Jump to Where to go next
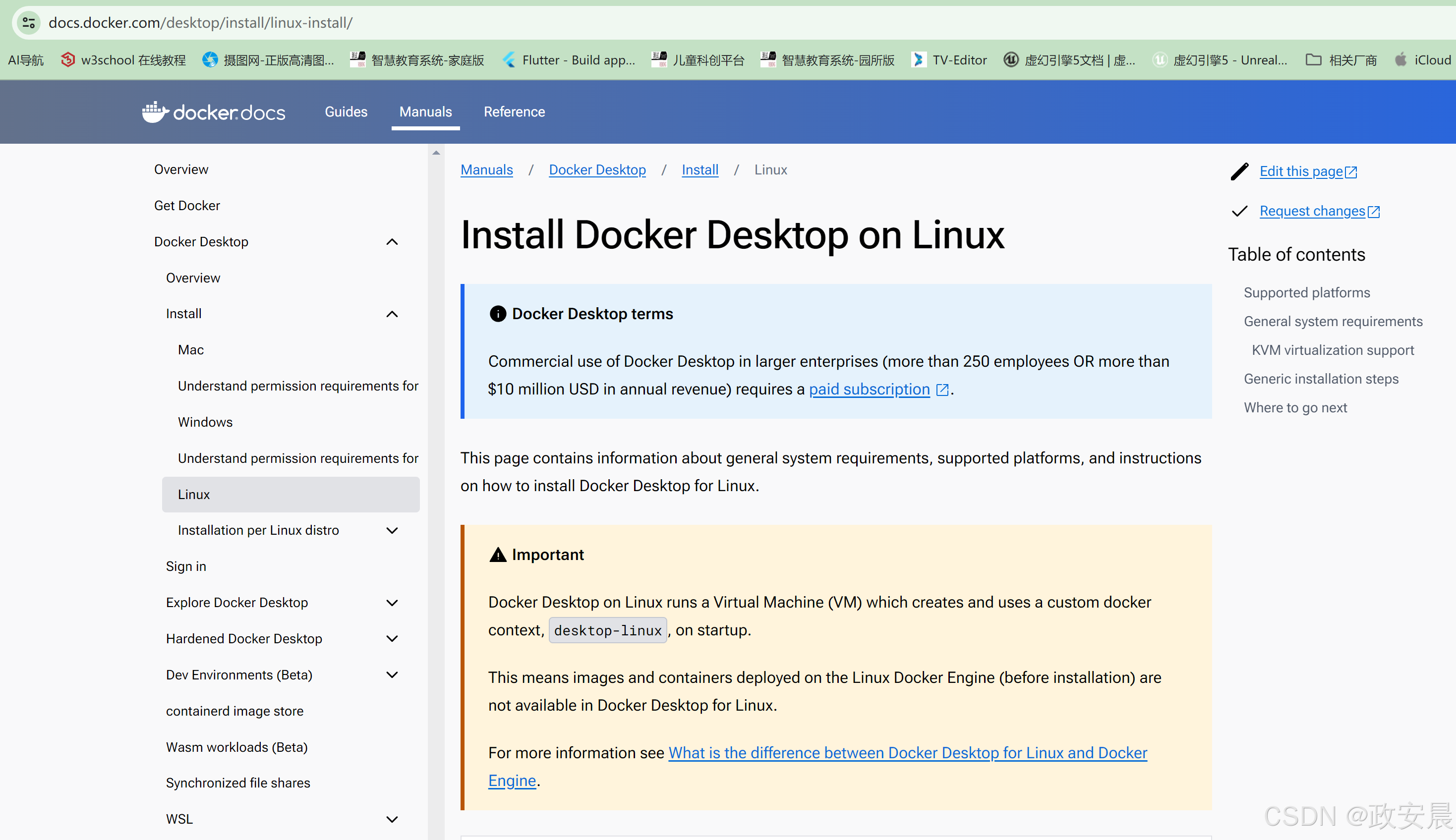Image resolution: width=1456 pixels, height=840 pixels. 1295,408
